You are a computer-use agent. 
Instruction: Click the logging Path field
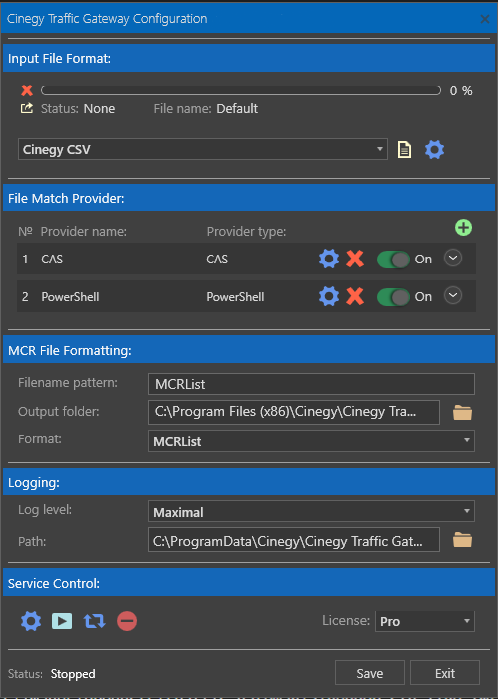click(294, 540)
